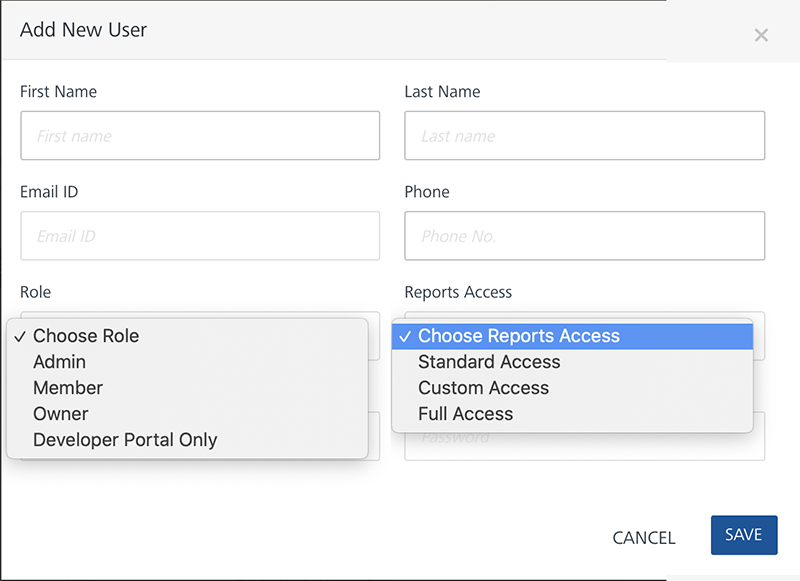Image resolution: width=800 pixels, height=581 pixels.
Task: Click the Last Name input field
Action: tap(584, 136)
